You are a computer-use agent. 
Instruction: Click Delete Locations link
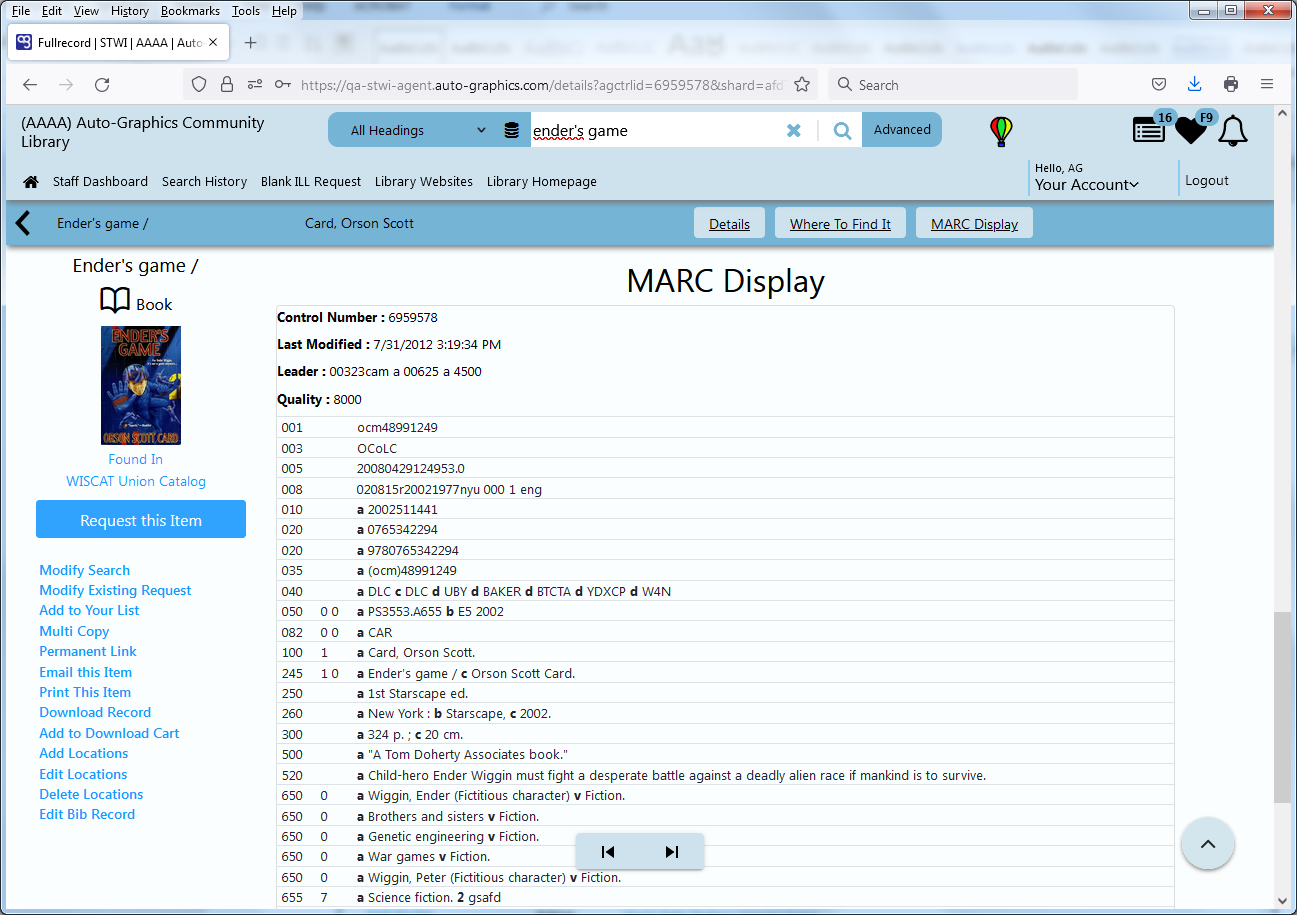click(x=91, y=794)
